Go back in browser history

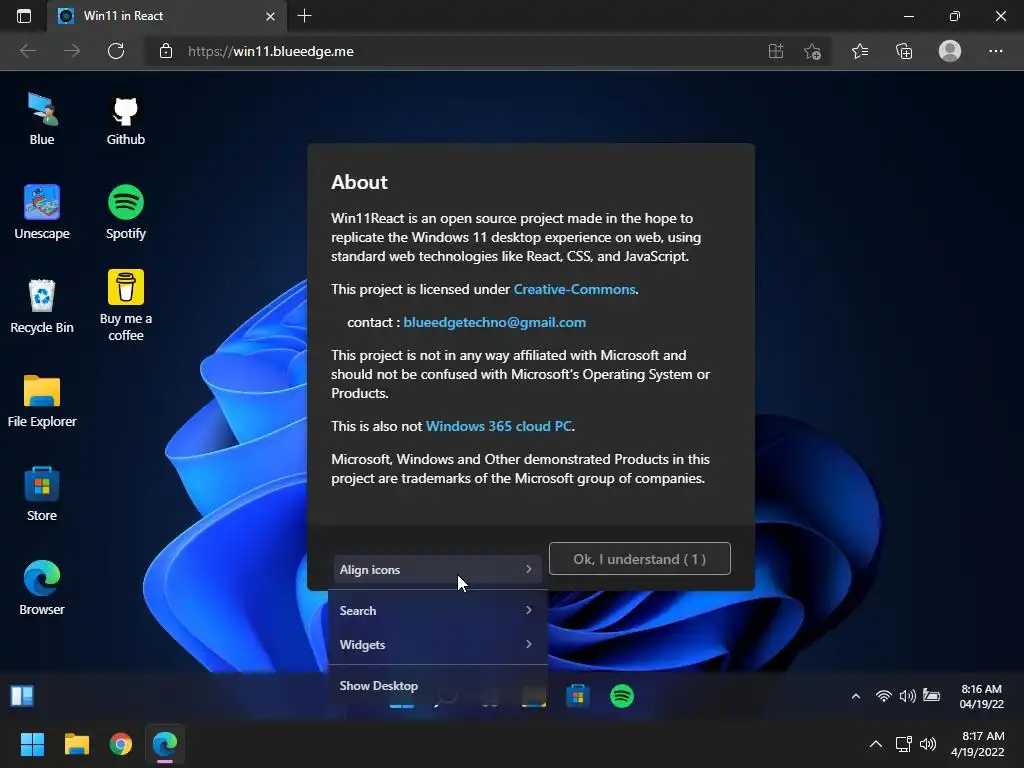coord(27,51)
